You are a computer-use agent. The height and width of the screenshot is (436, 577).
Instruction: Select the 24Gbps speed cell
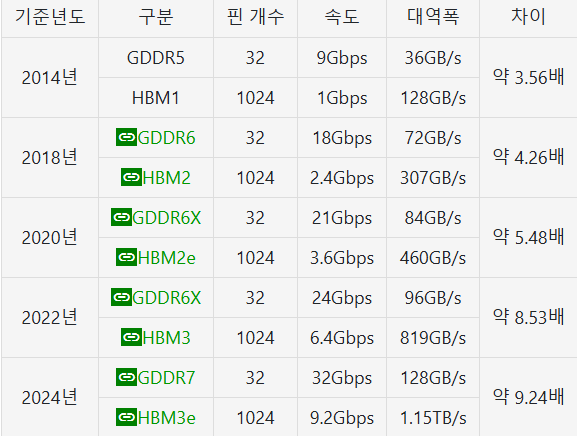(342, 298)
